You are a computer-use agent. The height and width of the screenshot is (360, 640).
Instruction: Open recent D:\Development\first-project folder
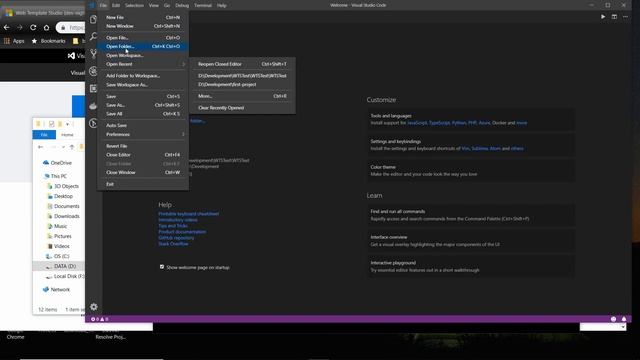[242, 84]
